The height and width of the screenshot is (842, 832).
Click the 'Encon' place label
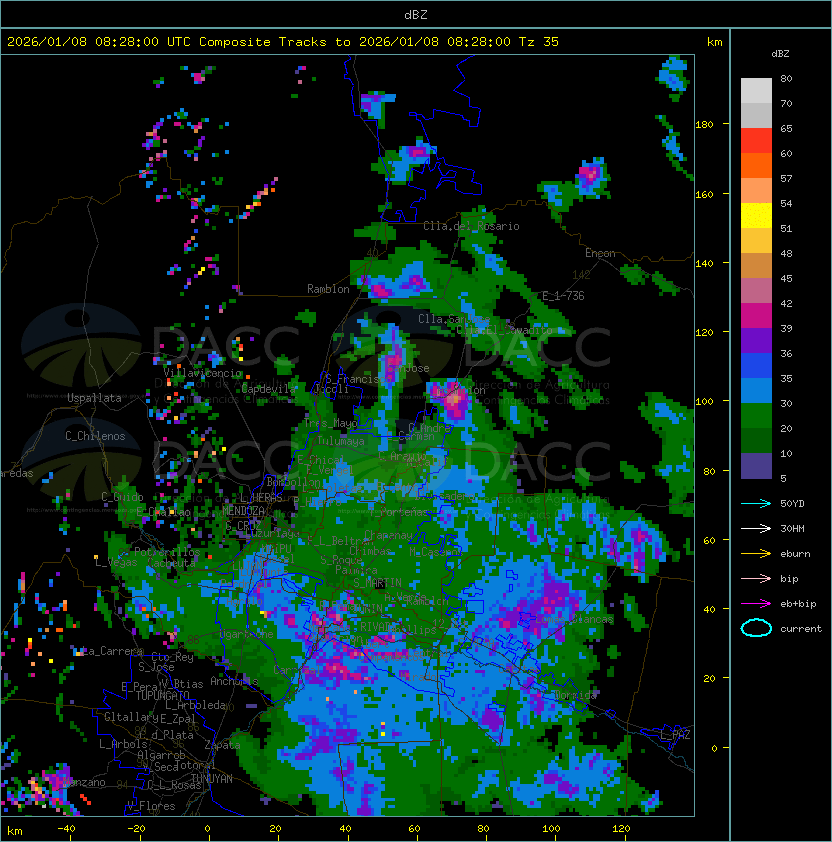click(600, 253)
